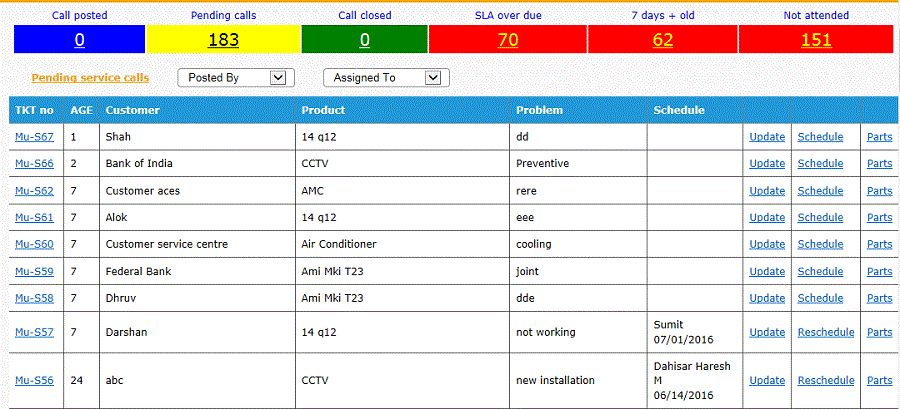Click Update for the Alok row
Viewport: 900px width, 409px height.
[x=767, y=217]
